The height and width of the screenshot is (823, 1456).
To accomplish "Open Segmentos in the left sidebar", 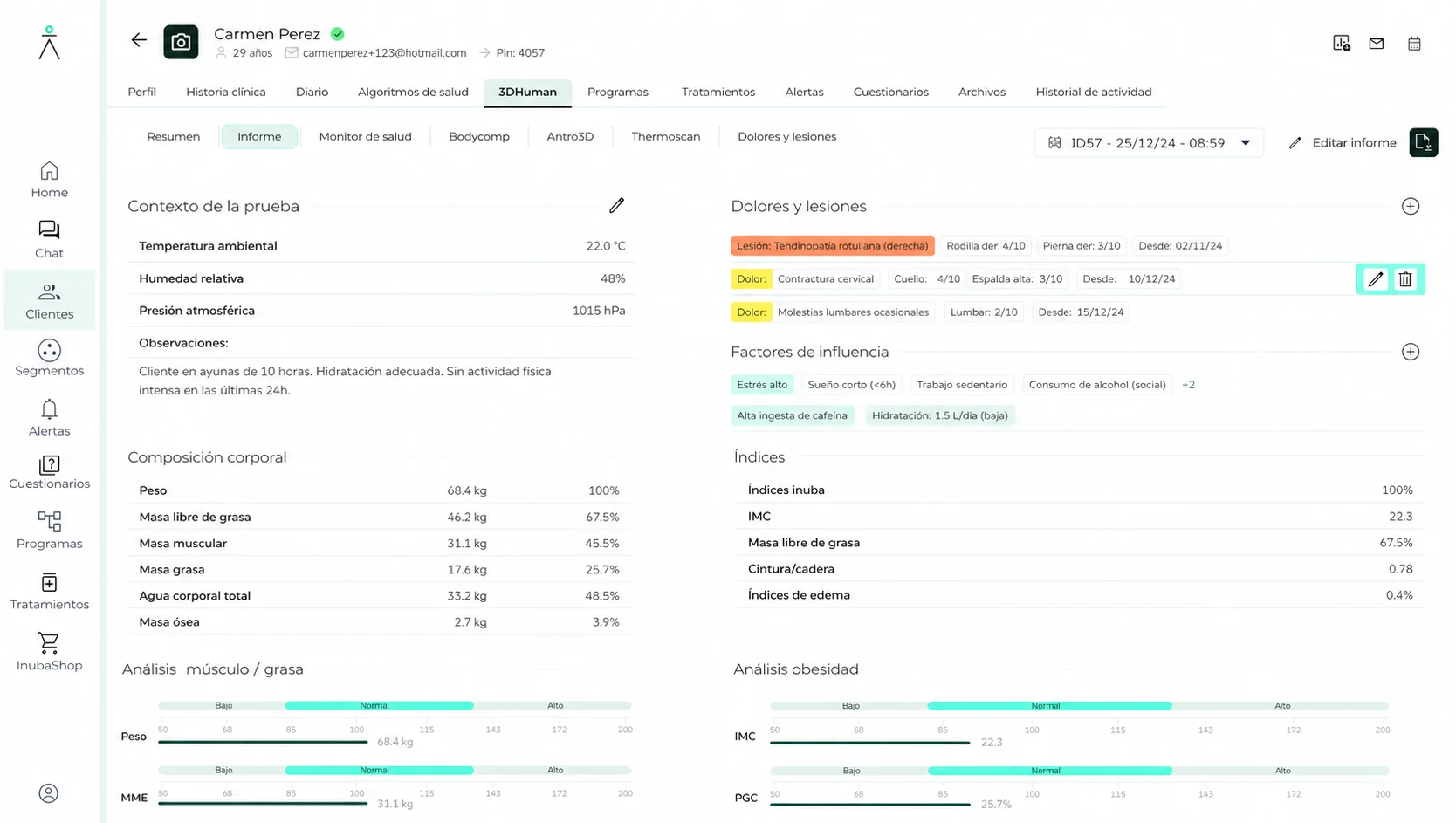I will pyautogui.click(x=50, y=359).
